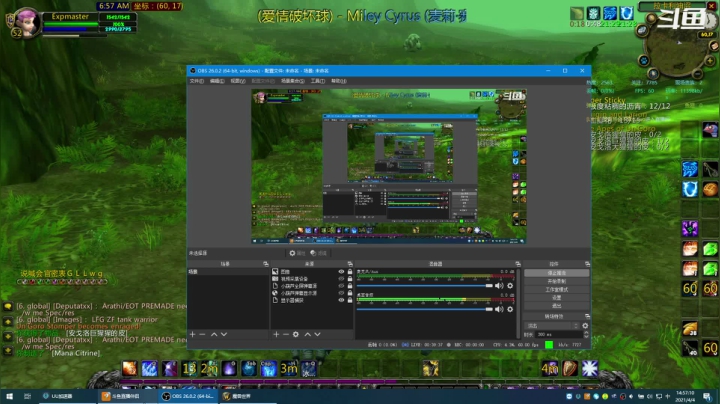Click the shield buff icon at top right
Viewport: 720px width, 404px height.
coord(626,13)
